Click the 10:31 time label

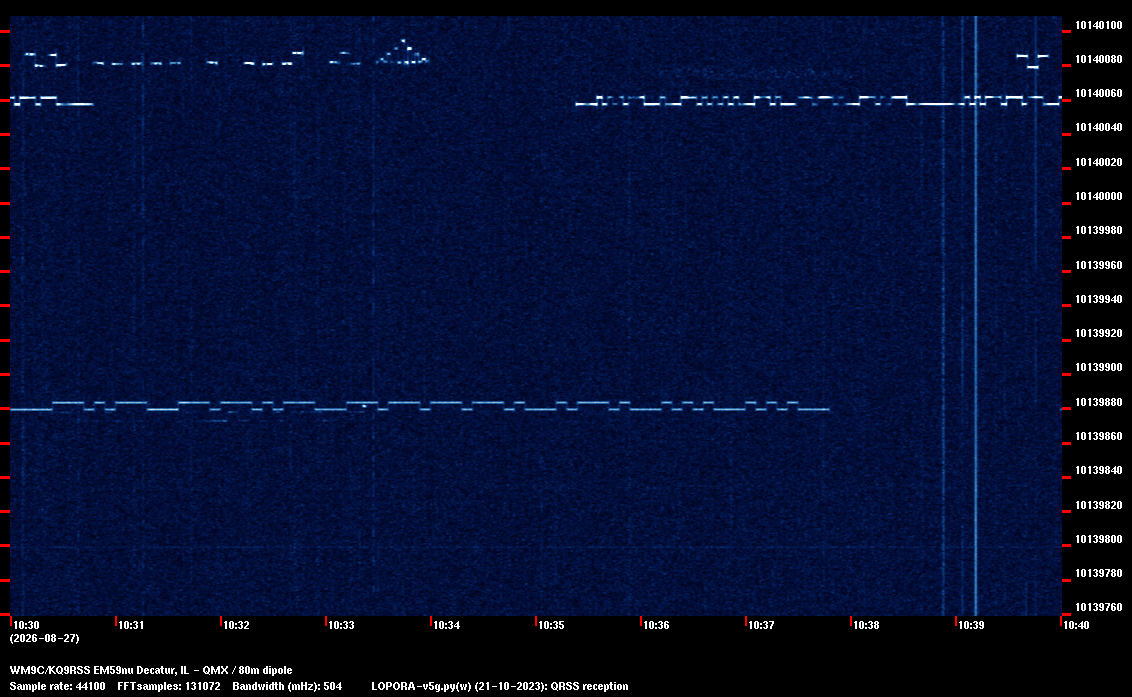pyautogui.click(x=131, y=625)
